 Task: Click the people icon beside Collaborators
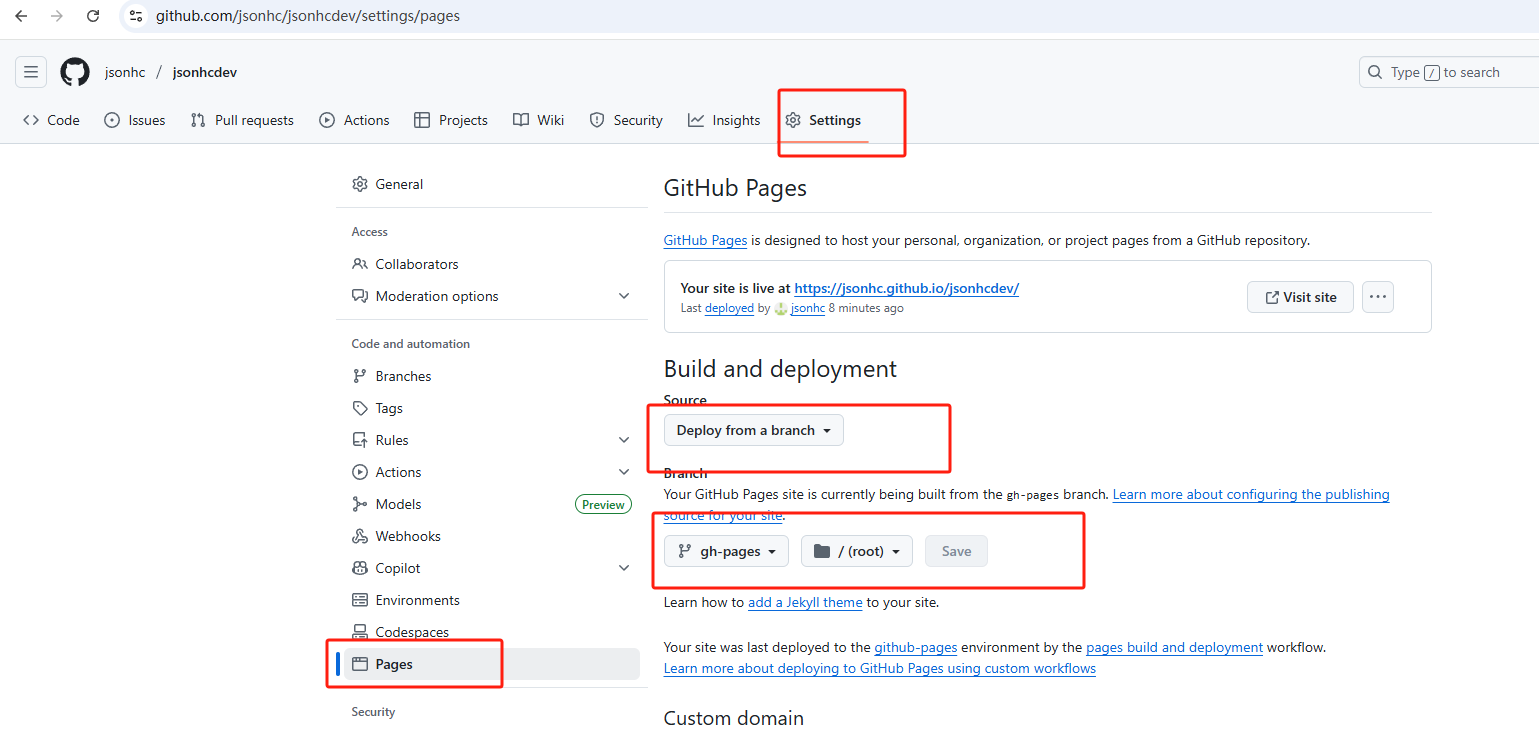coord(360,264)
